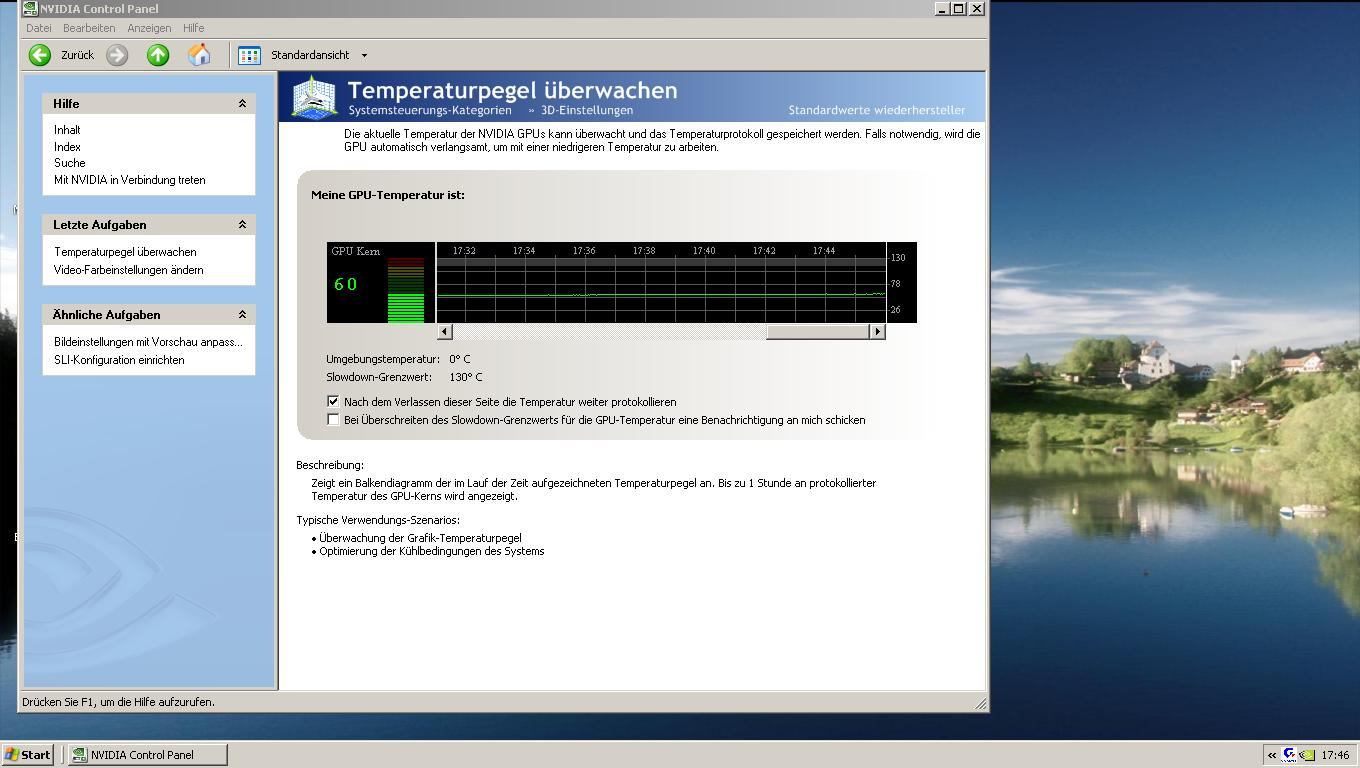Click the green 60 GPU temperature readout
The width and height of the screenshot is (1360, 768).
pos(346,284)
